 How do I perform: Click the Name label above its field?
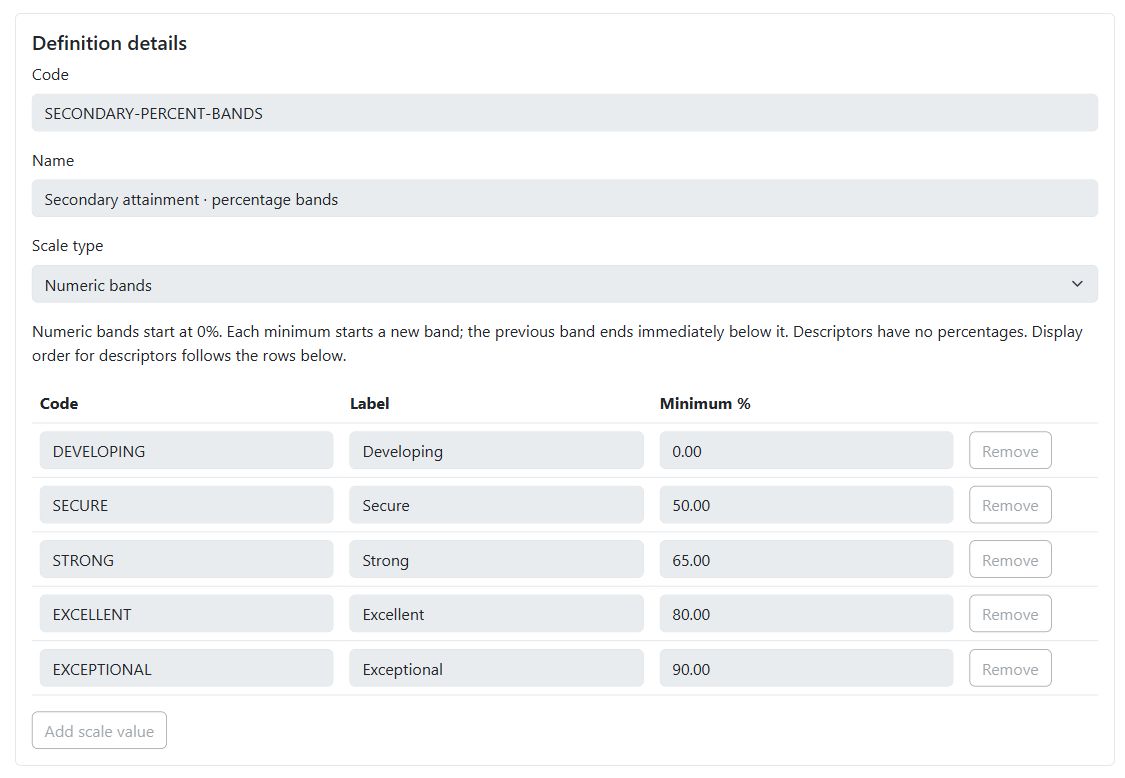click(x=52, y=160)
